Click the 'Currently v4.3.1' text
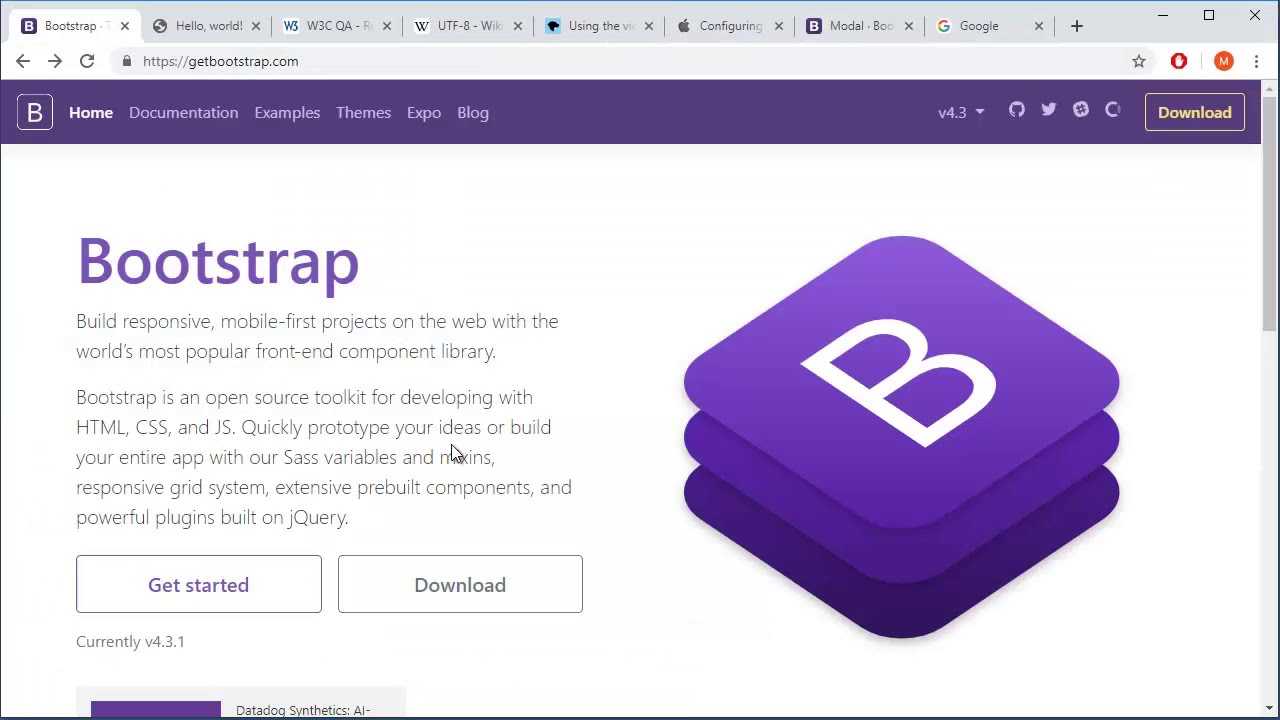Image resolution: width=1280 pixels, height=720 pixels. [130, 641]
